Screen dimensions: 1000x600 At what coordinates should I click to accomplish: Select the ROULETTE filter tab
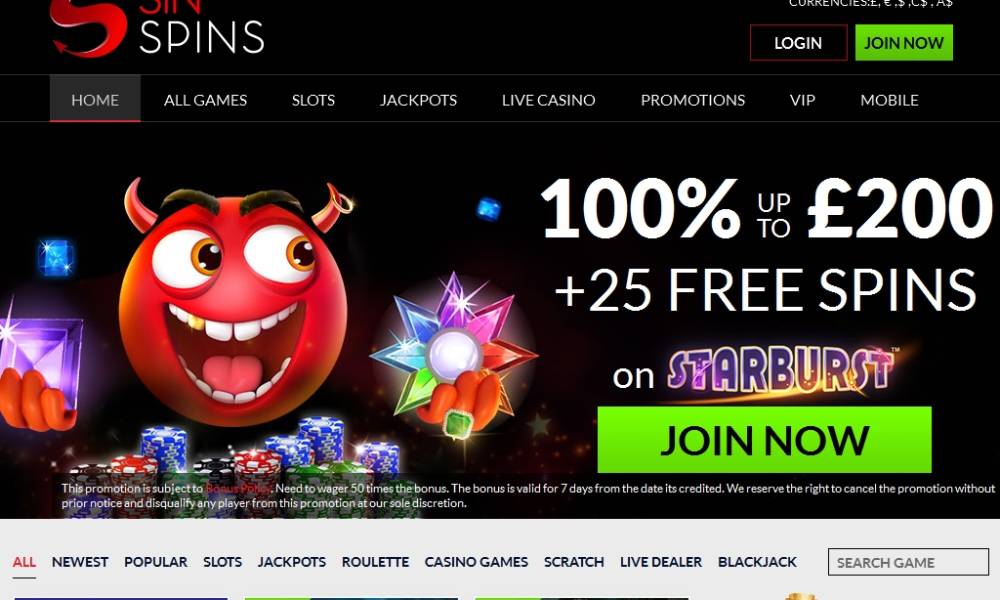pyautogui.click(x=375, y=562)
